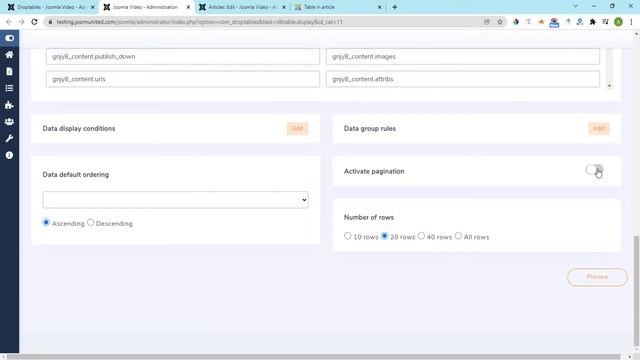Viewport: 640px width, 360px height.
Task: Select the content.publish_down column field
Action: (183, 56)
